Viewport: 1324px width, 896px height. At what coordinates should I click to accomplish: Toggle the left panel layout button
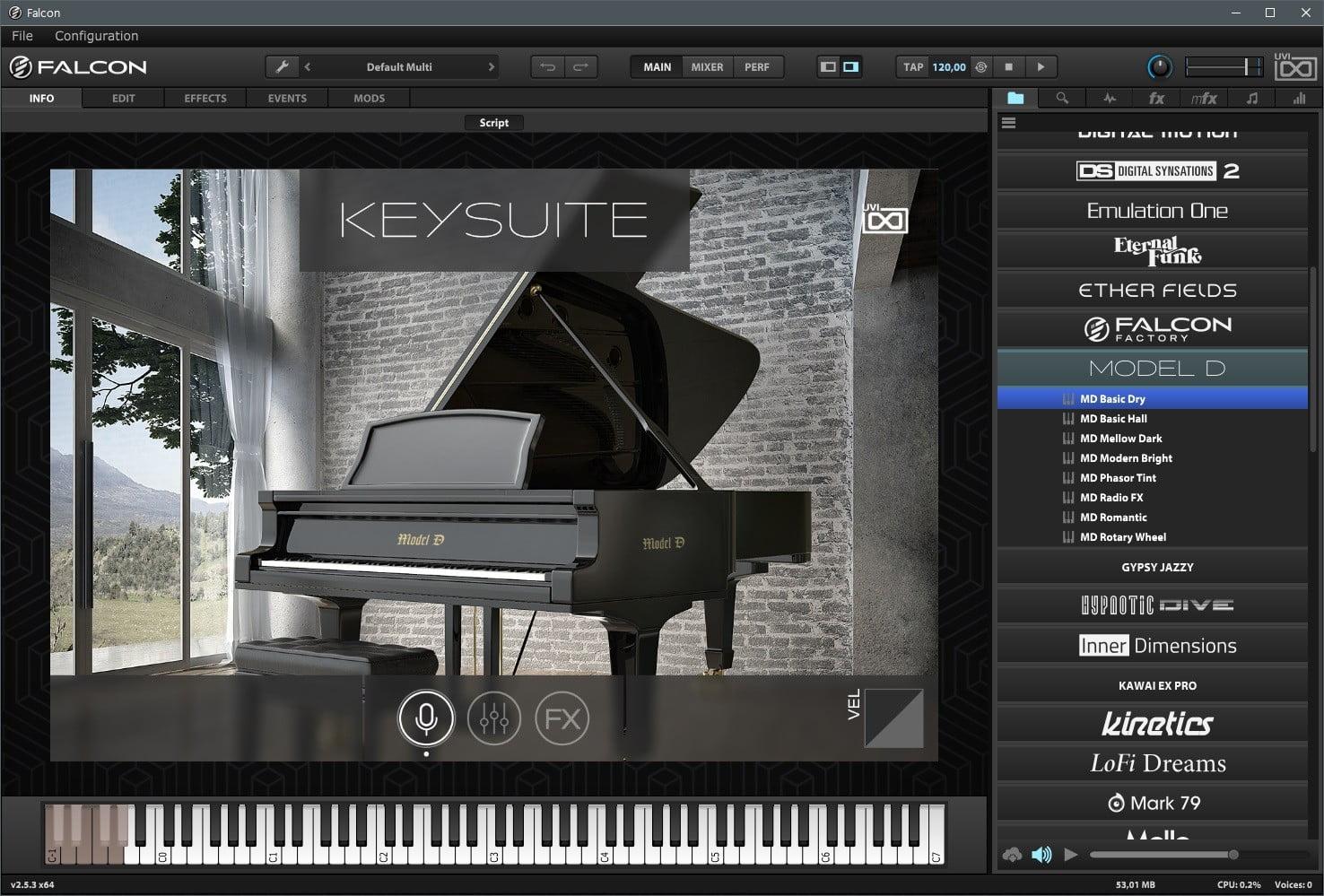(x=828, y=67)
